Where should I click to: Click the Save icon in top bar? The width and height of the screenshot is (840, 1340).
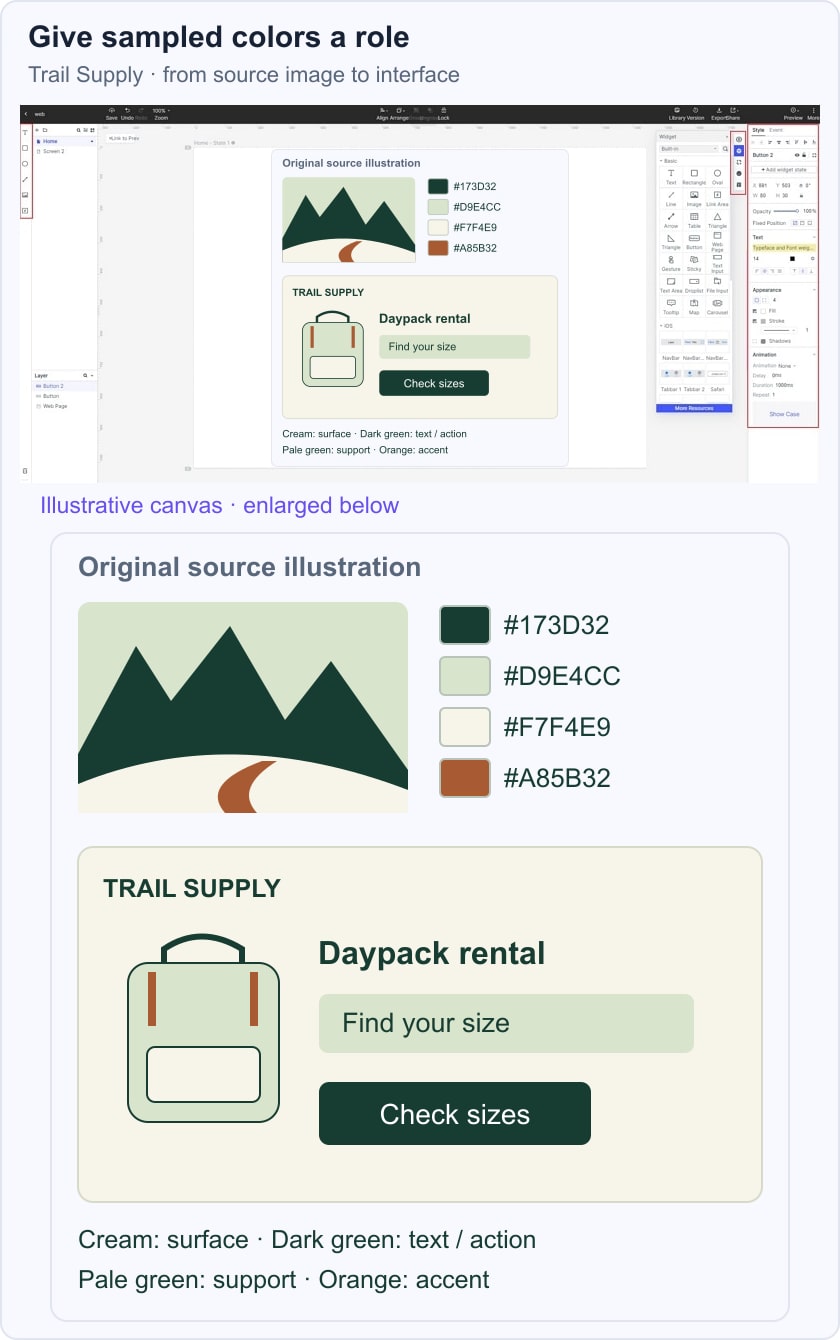coord(112,110)
